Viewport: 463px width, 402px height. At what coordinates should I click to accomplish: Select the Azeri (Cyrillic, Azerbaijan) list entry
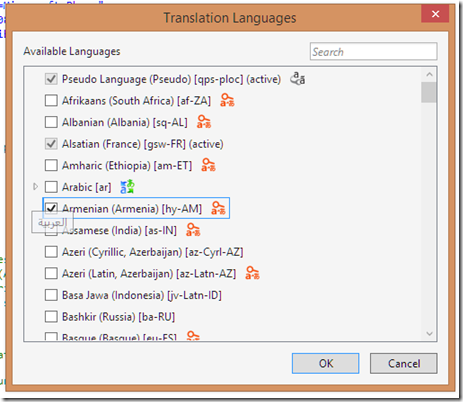tap(152, 252)
